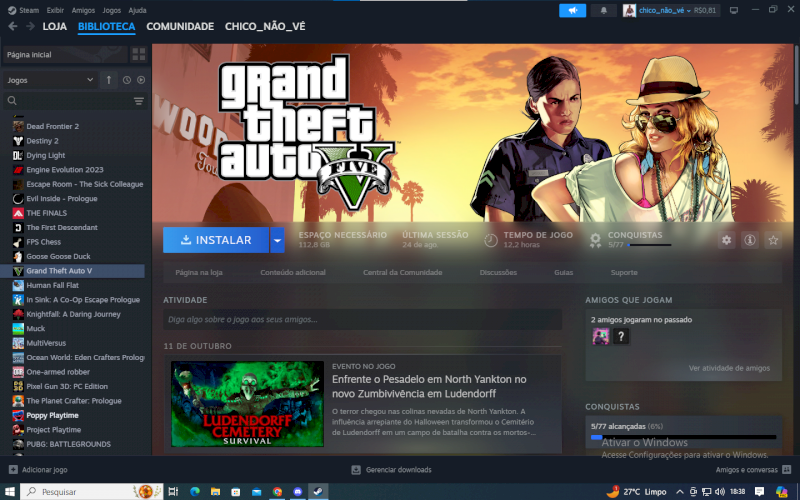
Task: Open Discord from the taskbar
Action: (297, 491)
